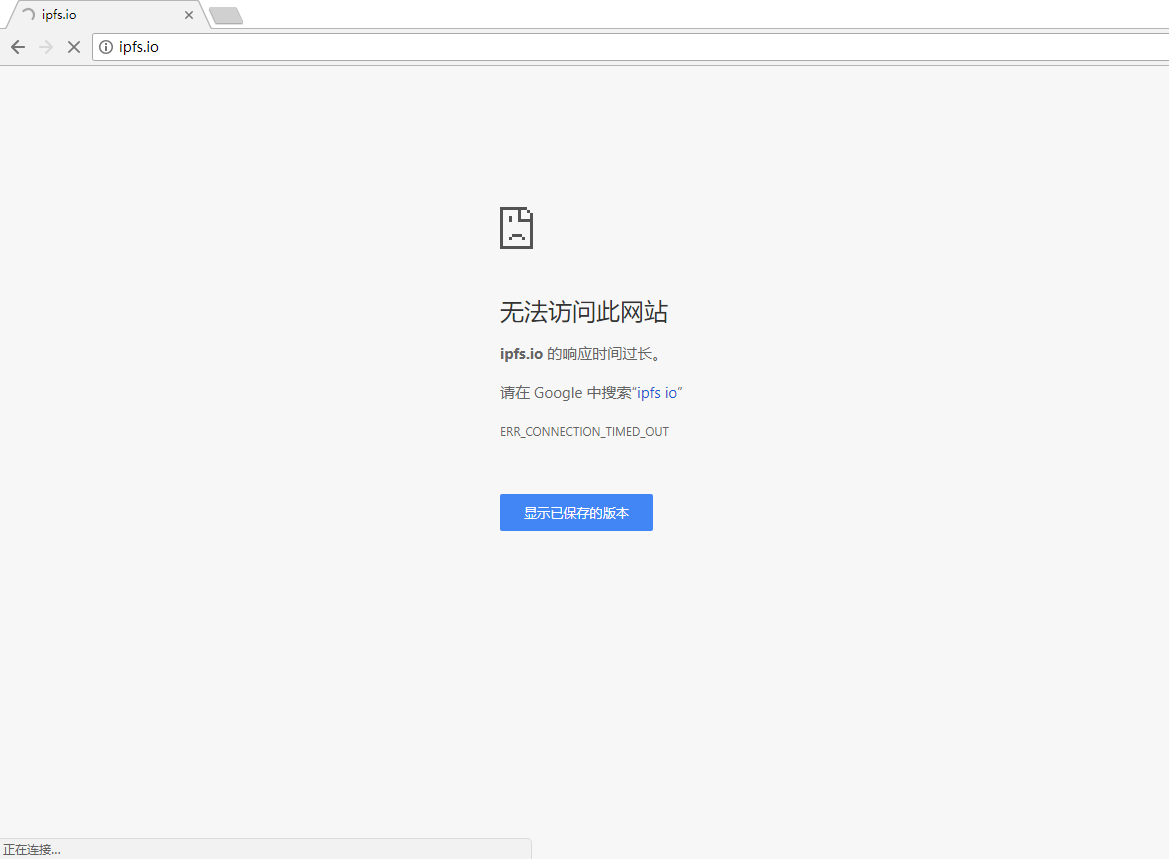1169x859 pixels.
Task: Focus the address bar showing ipfs.io
Action: tap(630, 47)
